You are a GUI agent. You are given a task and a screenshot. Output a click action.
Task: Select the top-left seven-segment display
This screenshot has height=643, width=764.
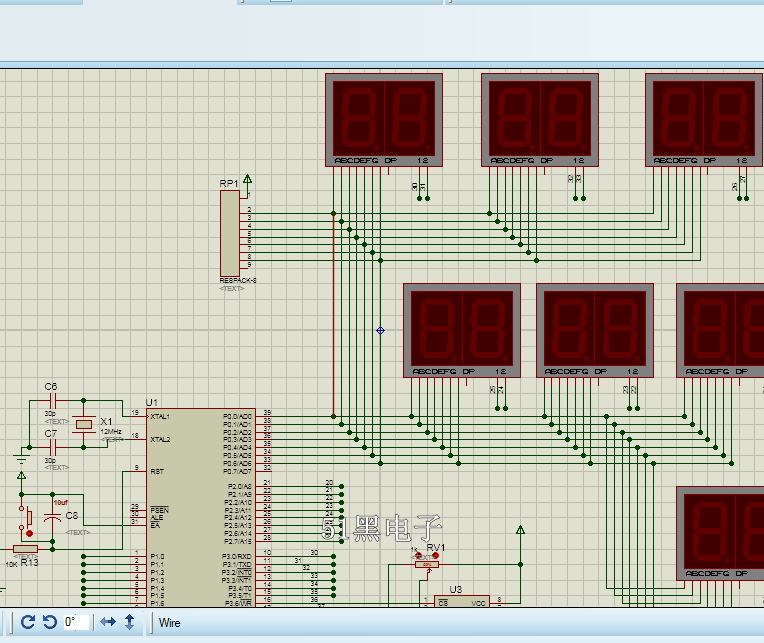tap(384, 120)
